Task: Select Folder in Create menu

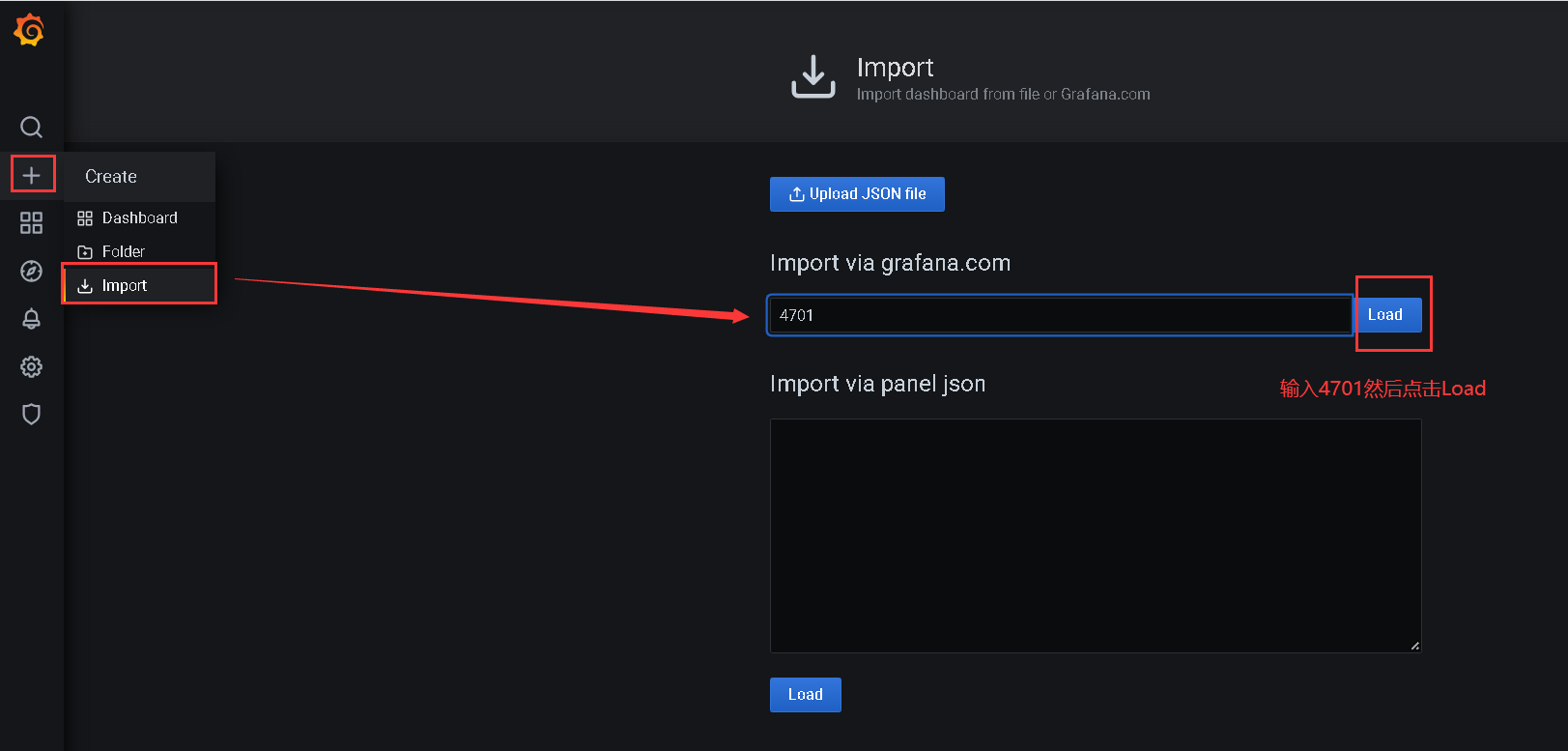Action: pyautogui.click(x=139, y=251)
